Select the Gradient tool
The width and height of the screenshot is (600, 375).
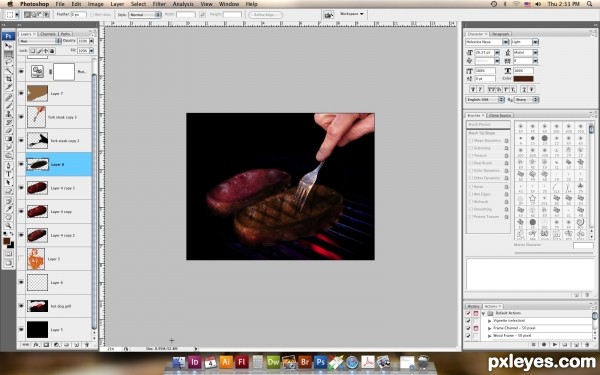(8, 139)
